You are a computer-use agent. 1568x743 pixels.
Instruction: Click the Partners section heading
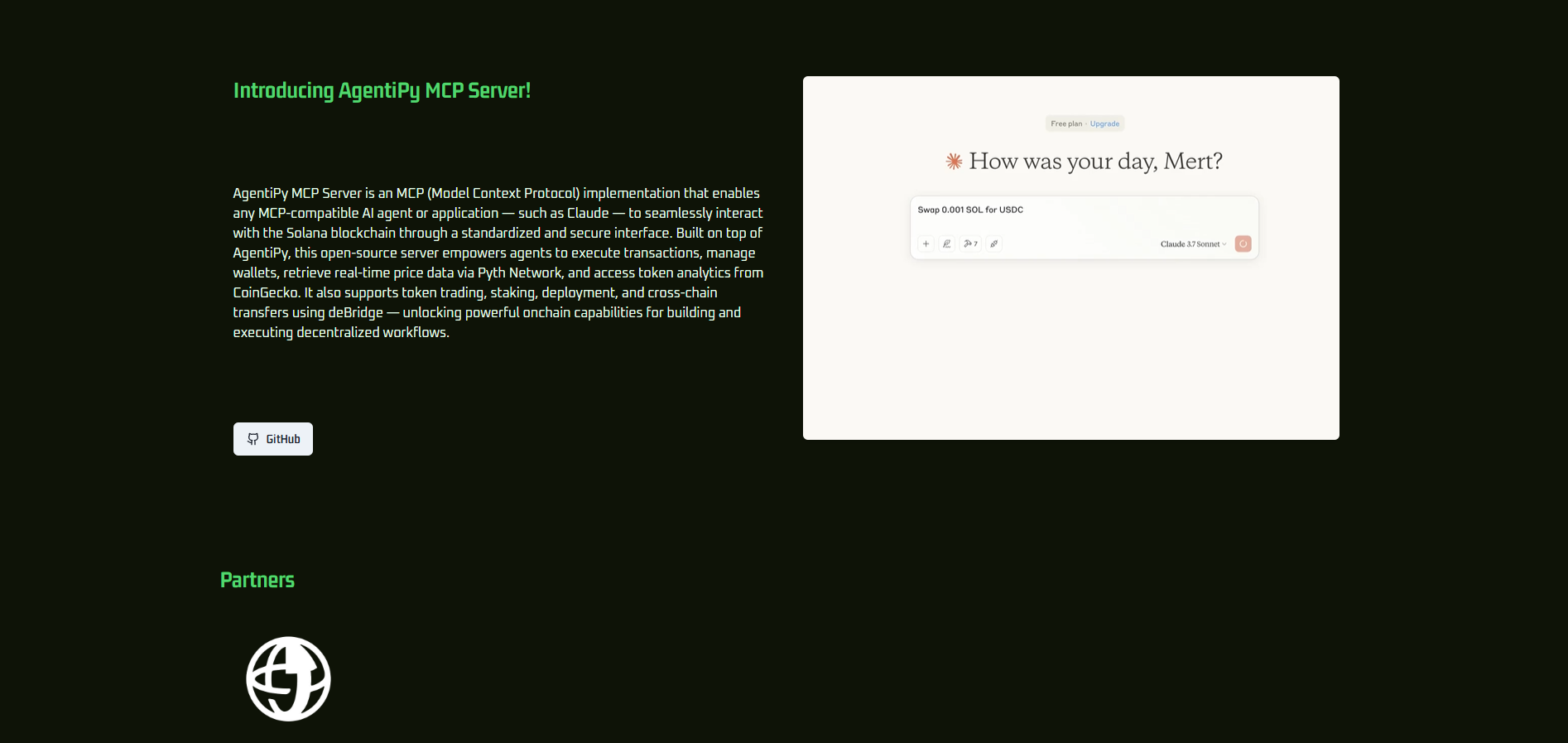(257, 580)
